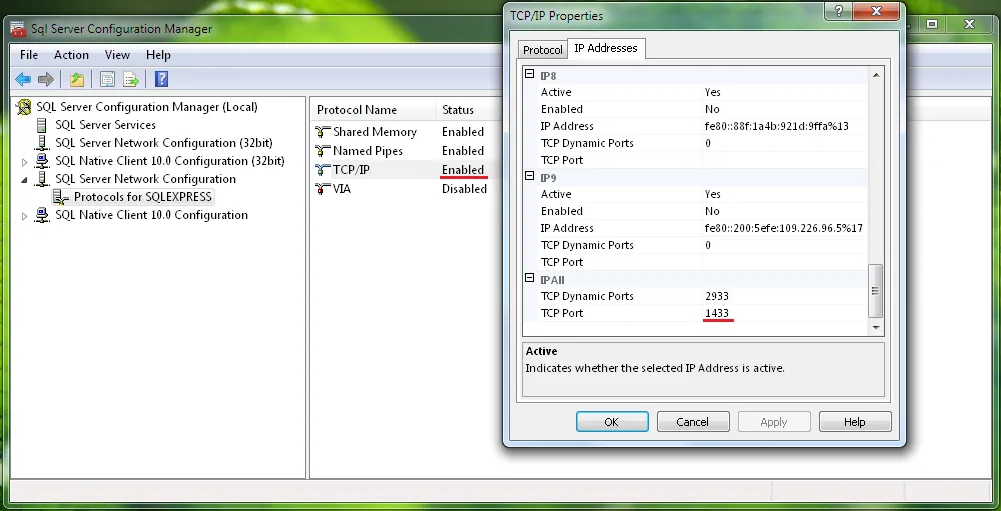Click the TCP/IP Properties question-mark button
The height and width of the screenshot is (511, 1001).
pyautogui.click(x=839, y=11)
